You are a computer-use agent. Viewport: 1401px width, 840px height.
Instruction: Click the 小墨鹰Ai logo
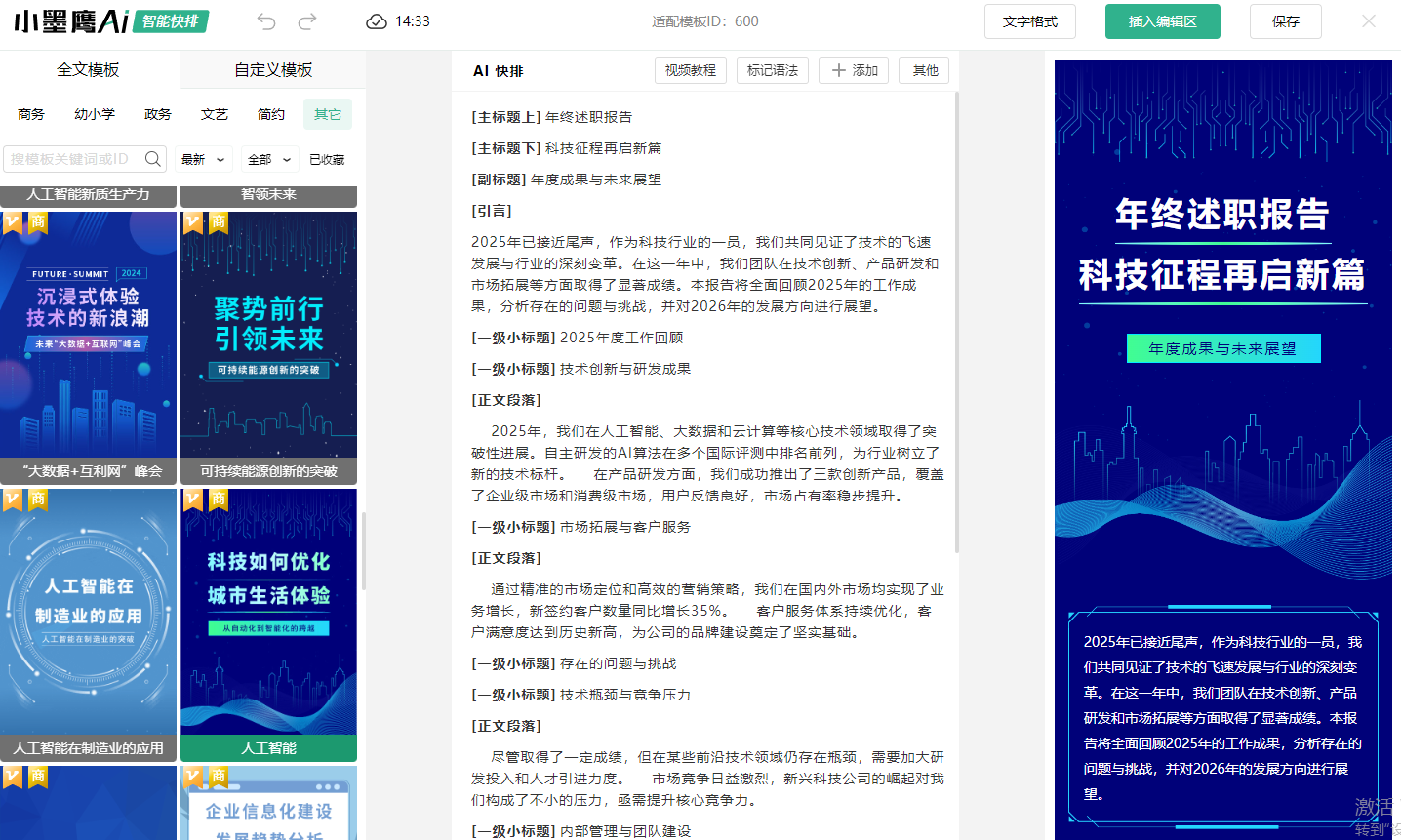(71, 21)
